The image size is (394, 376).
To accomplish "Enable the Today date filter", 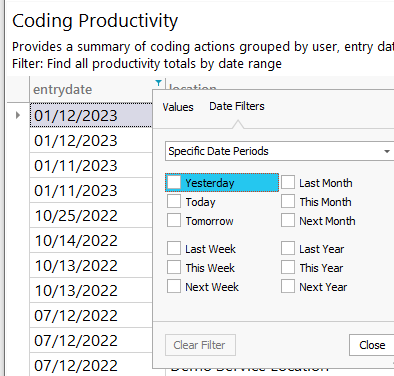I will coord(174,201).
